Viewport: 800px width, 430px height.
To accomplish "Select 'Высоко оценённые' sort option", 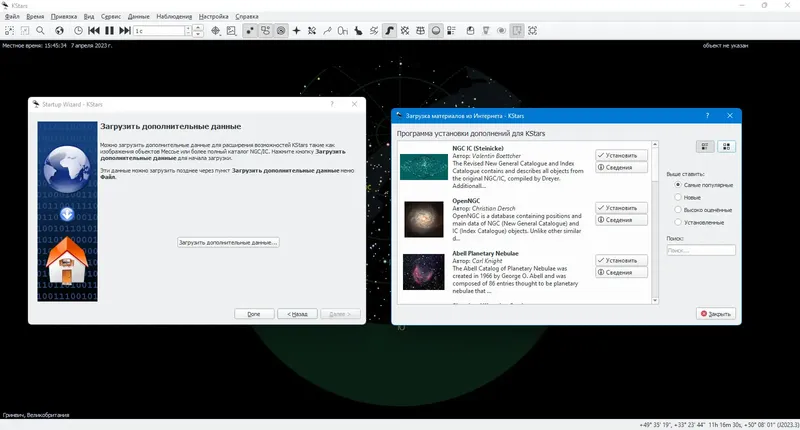I will tap(703, 210).
